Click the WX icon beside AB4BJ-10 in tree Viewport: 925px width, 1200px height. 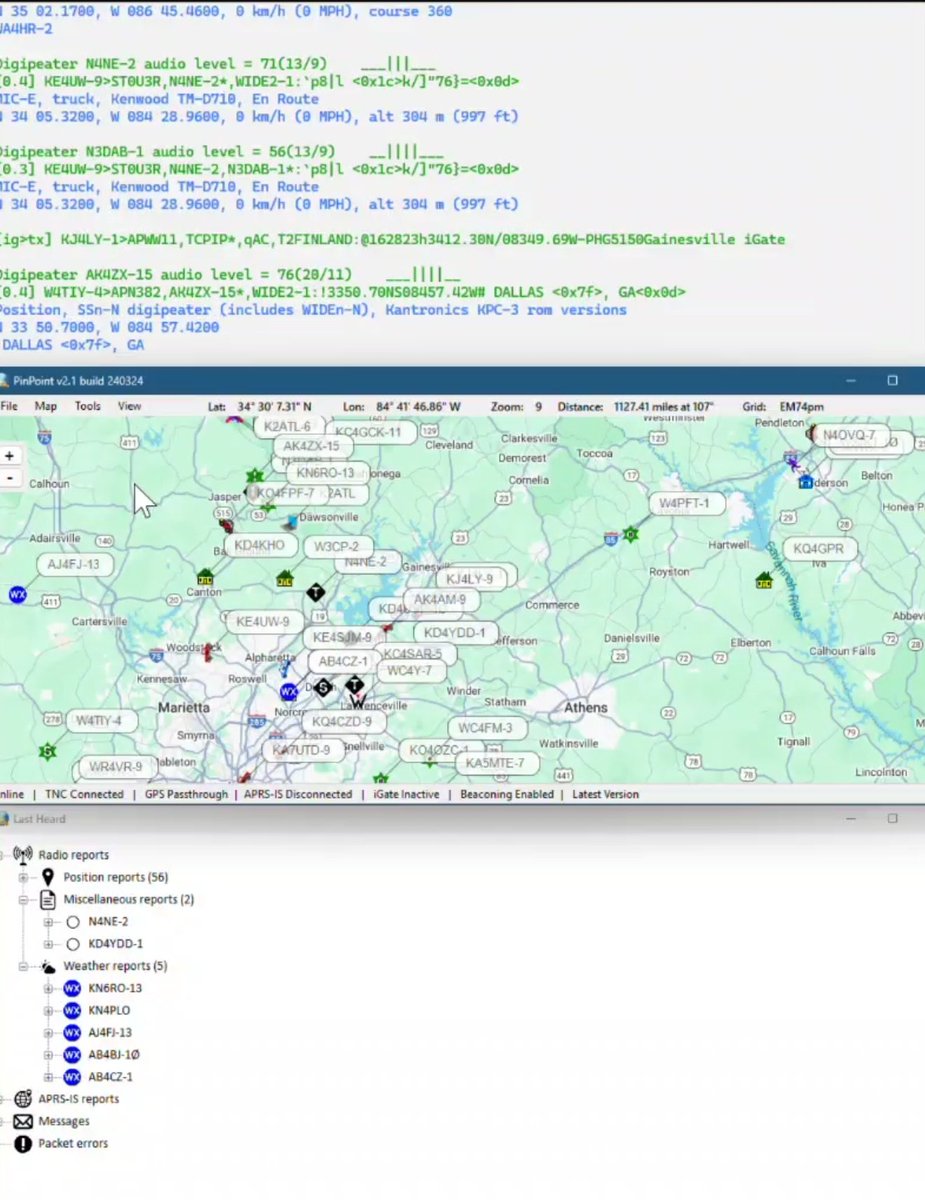(x=72, y=1055)
